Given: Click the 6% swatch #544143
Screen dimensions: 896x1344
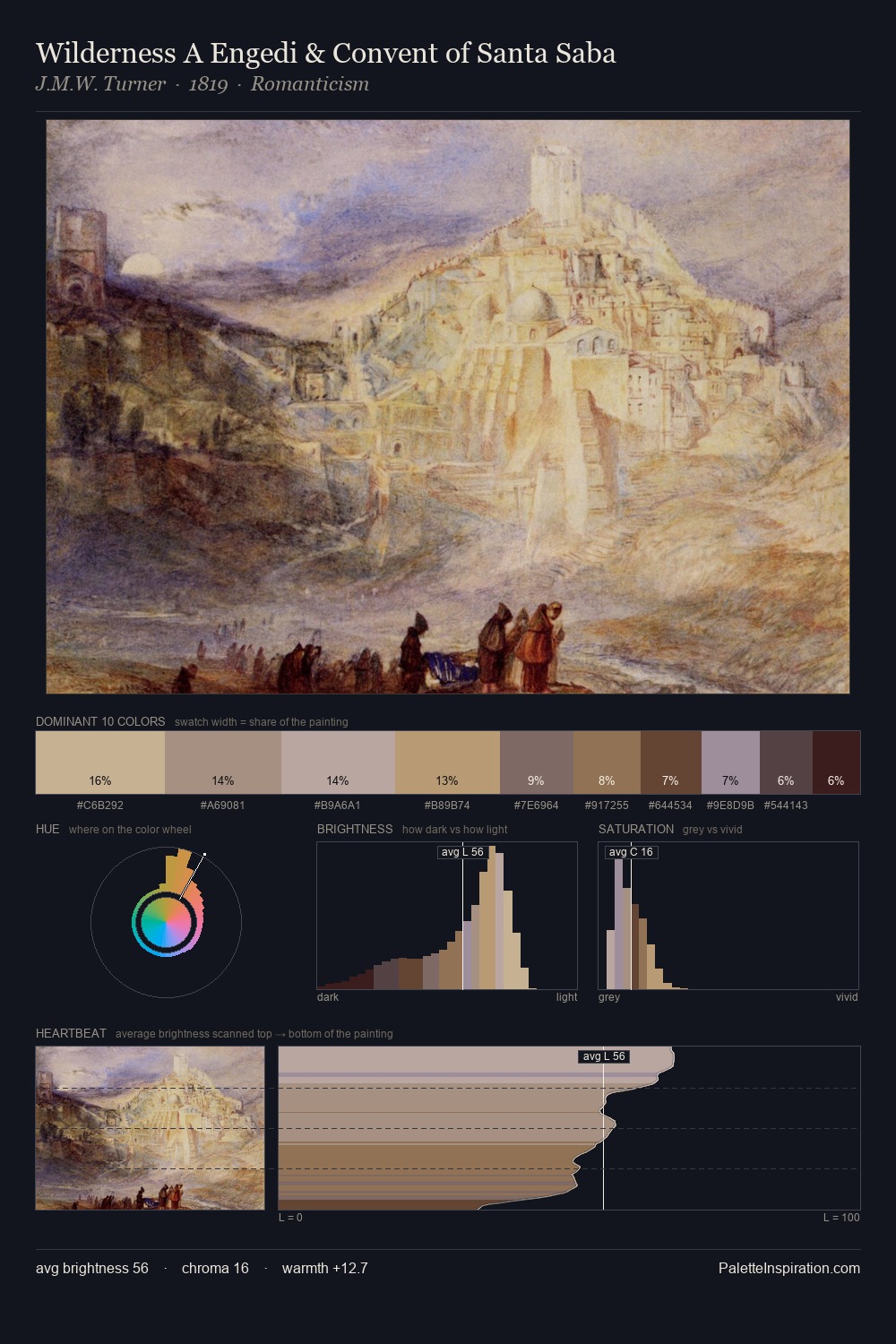Looking at the screenshot, I should point(786,762).
